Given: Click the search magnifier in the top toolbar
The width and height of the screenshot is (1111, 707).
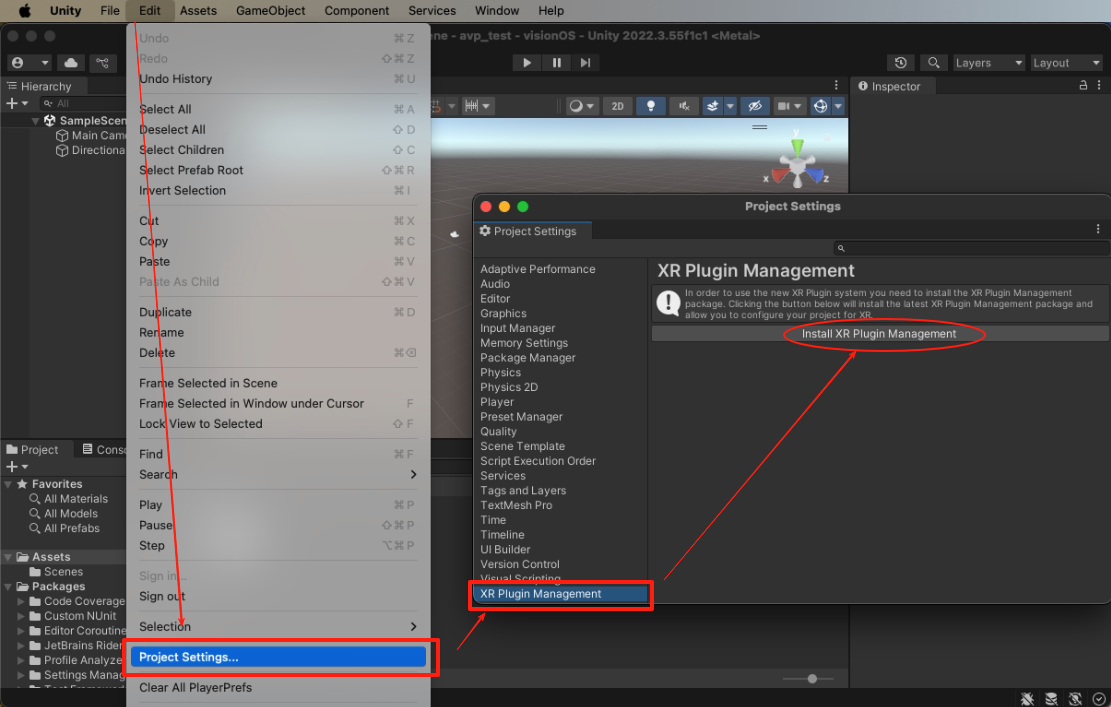Looking at the screenshot, I should (934, 62).
